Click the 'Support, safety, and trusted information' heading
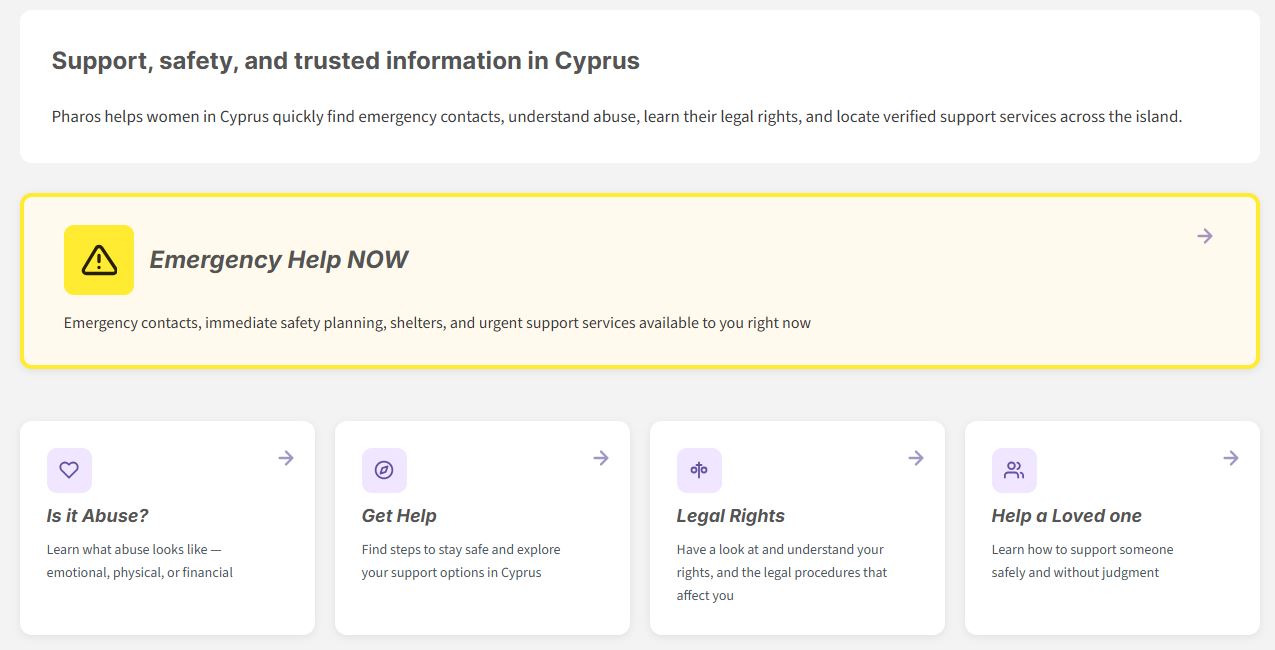Image resolution: width=1275 pixels, height=650 pixels. point(345,61)
